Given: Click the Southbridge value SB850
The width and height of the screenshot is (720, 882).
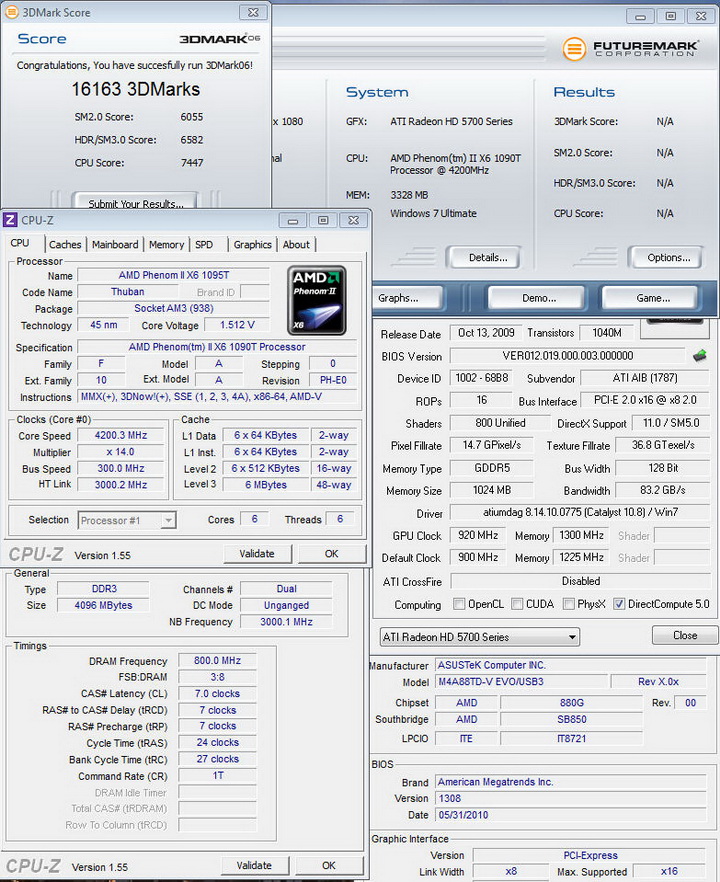Looking at the screenshot, I should click(x=572, y=719).
